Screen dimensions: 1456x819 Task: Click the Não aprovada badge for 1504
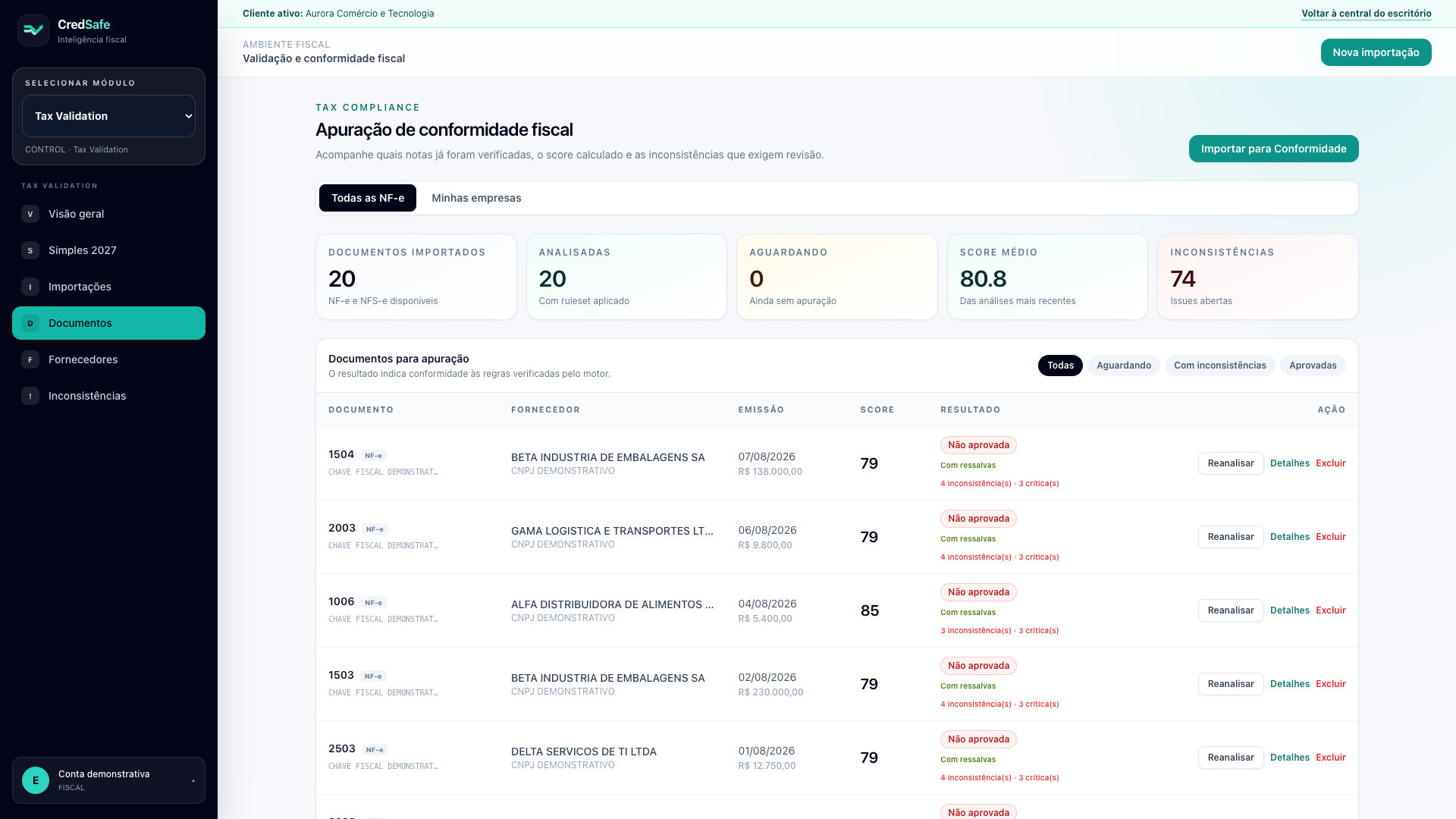[978, 445]
